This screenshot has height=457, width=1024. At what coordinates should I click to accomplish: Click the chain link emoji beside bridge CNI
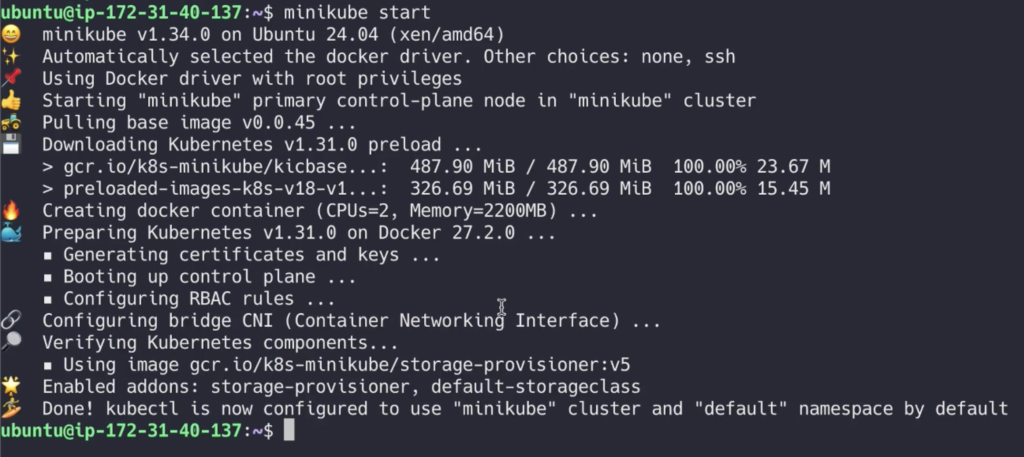coord(10,320)
